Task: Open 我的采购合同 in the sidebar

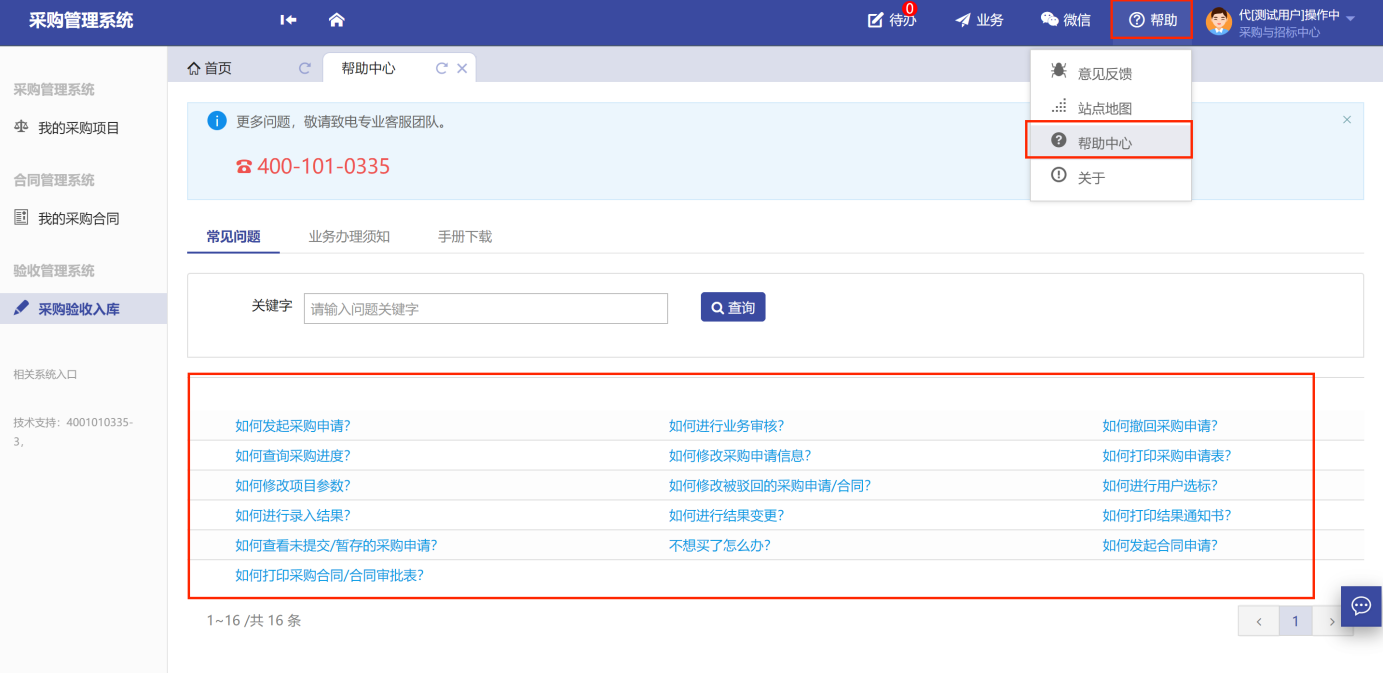Action: [x=78, y=218]
